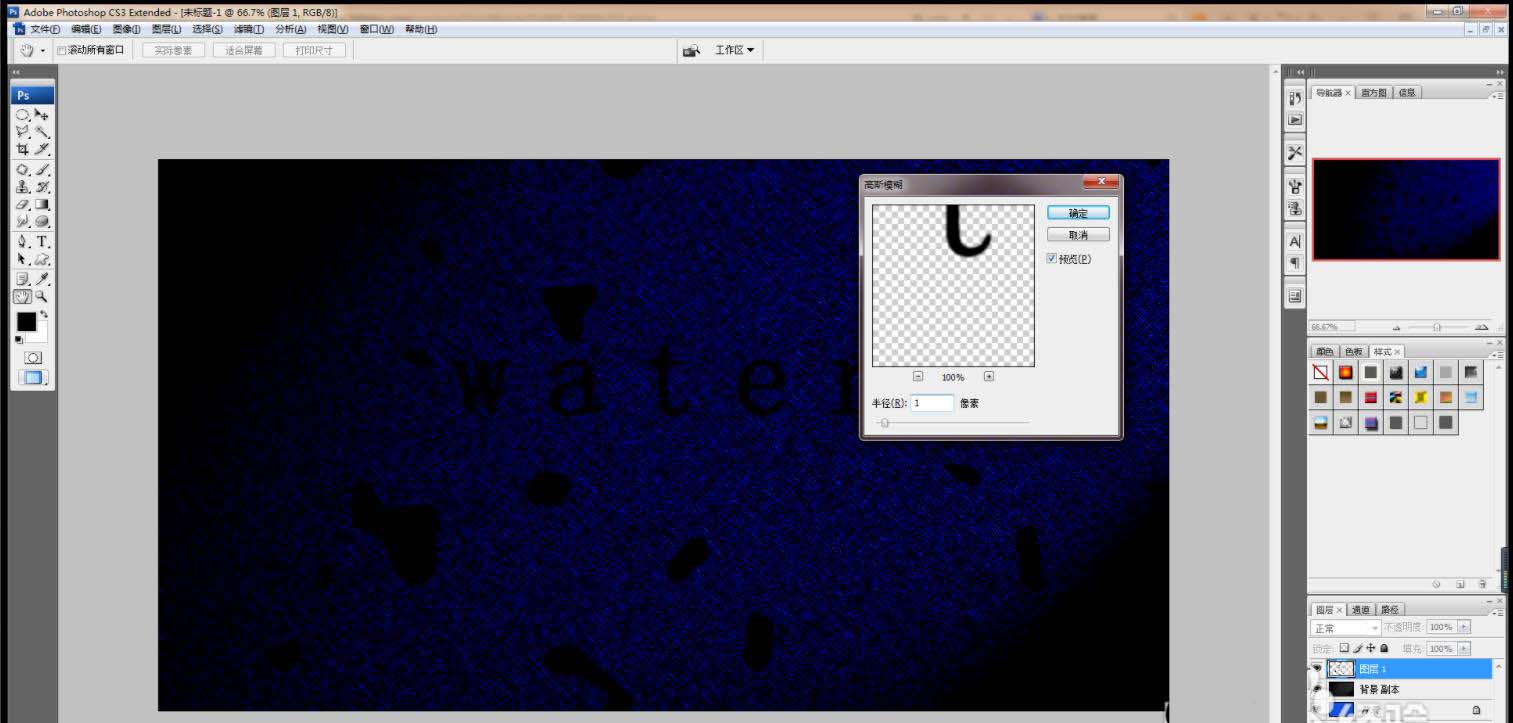Toggle Quick Mask mode
The image size is (1513, 723).
pos(32,358)
